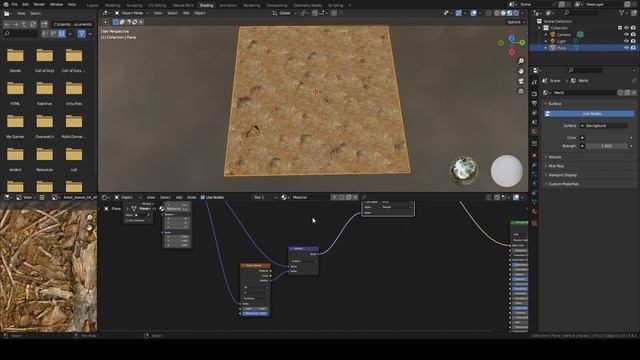Disable the Plane object in renders
This screenshot has height=360, width=640.
pos(633,48)
